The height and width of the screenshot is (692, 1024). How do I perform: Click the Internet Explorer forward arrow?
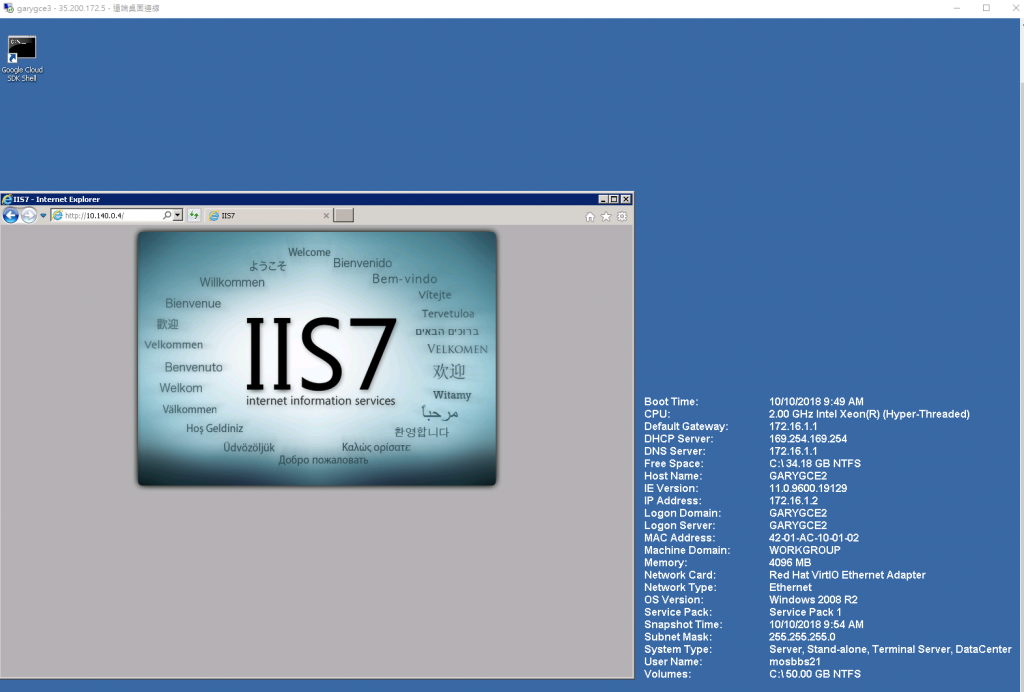pos(29,215)
